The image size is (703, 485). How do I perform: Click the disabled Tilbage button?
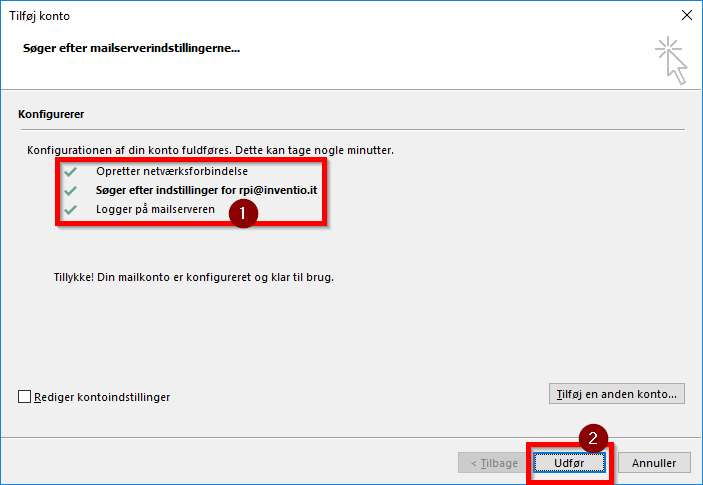pyautogui.click(x=494, y=463)
